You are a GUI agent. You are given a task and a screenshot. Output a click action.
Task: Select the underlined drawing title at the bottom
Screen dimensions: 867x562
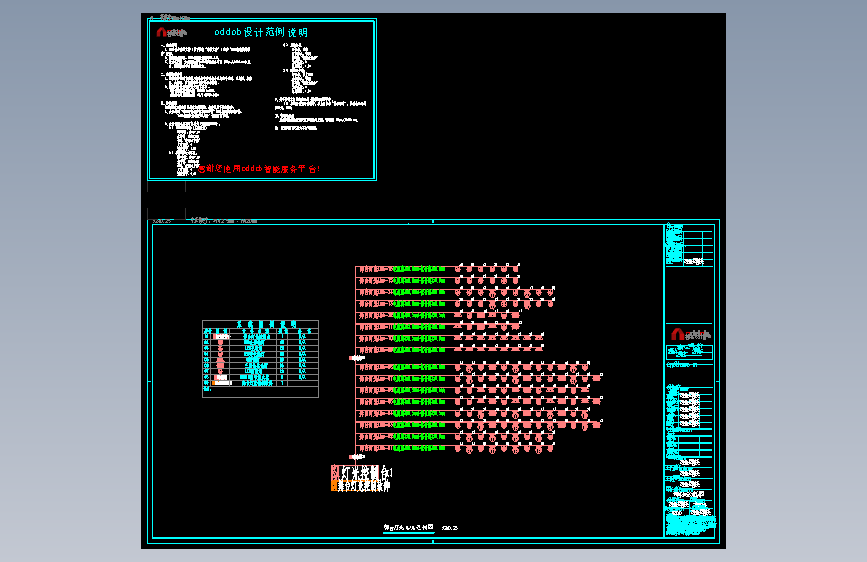coord(409,528)
